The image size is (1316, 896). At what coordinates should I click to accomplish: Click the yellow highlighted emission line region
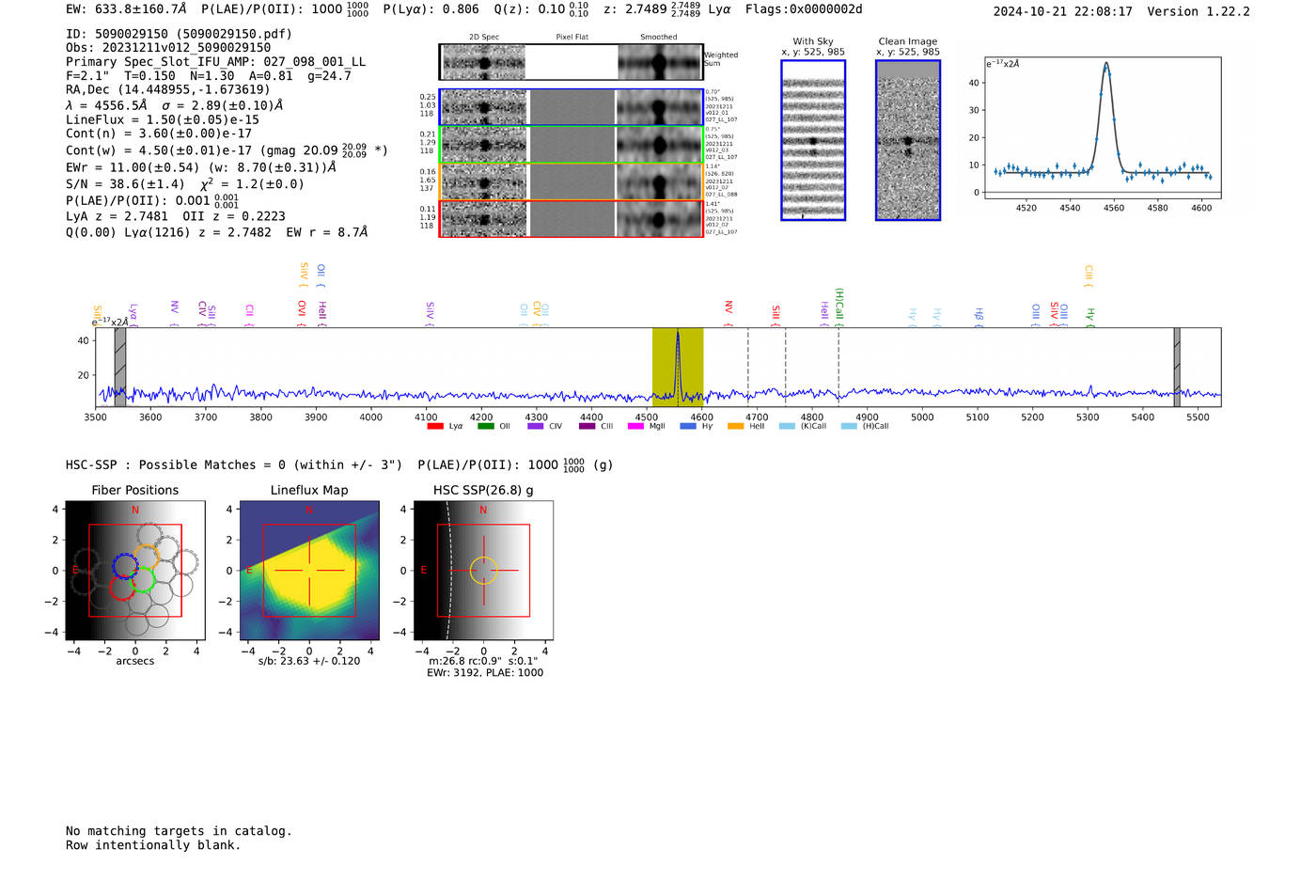click(678, 367)
